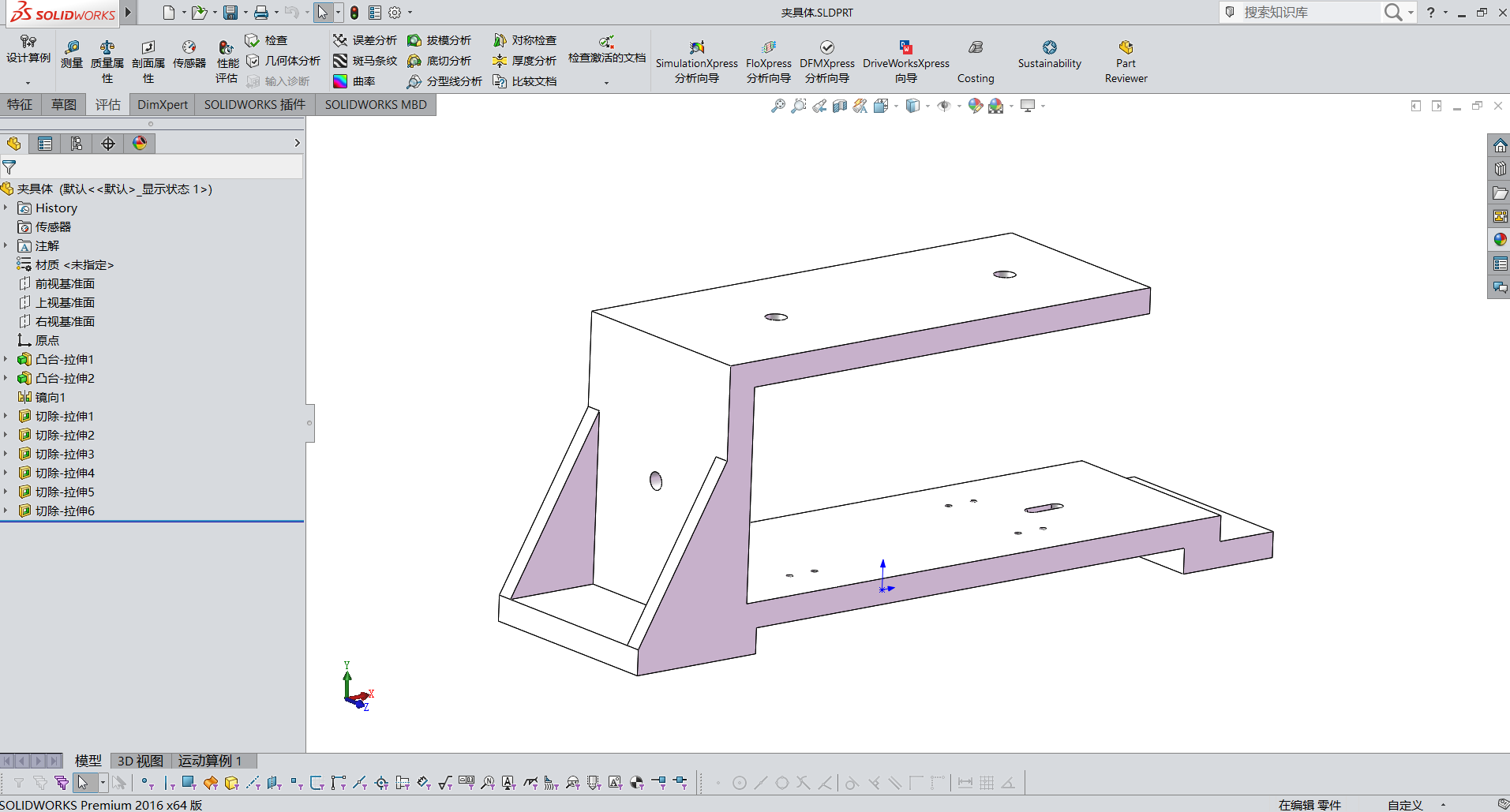The height and width of the screenshot is (812, 1510).
Task: Open the Costing tool
Action: coord(976,62)
